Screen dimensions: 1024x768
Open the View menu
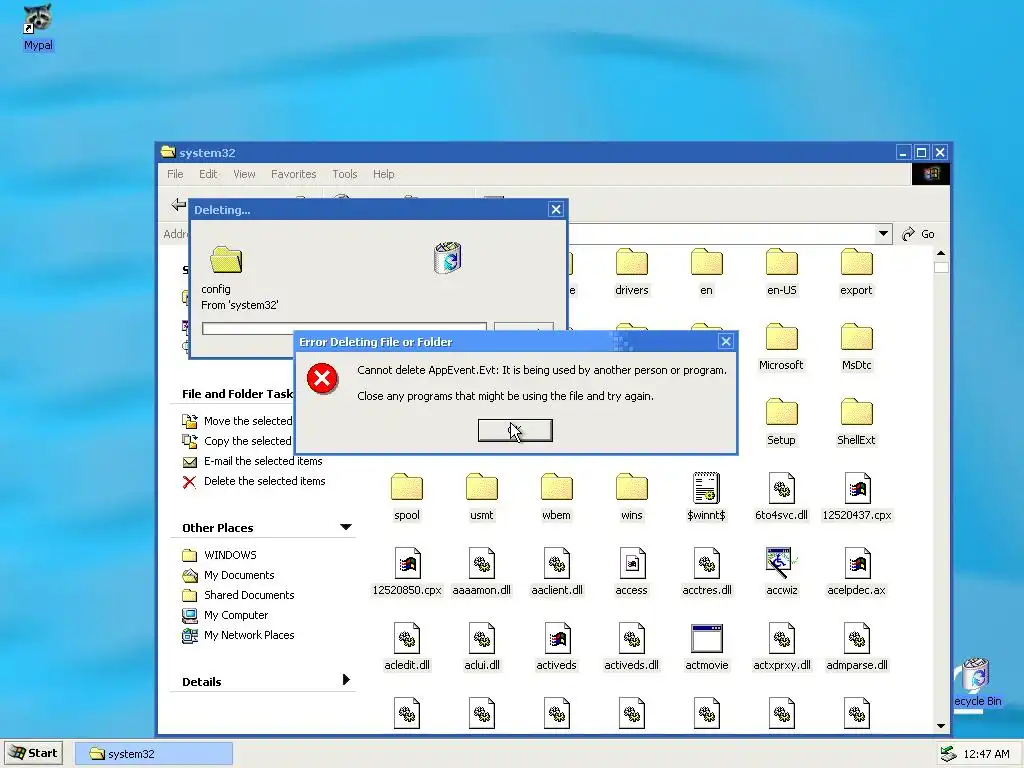244,174
